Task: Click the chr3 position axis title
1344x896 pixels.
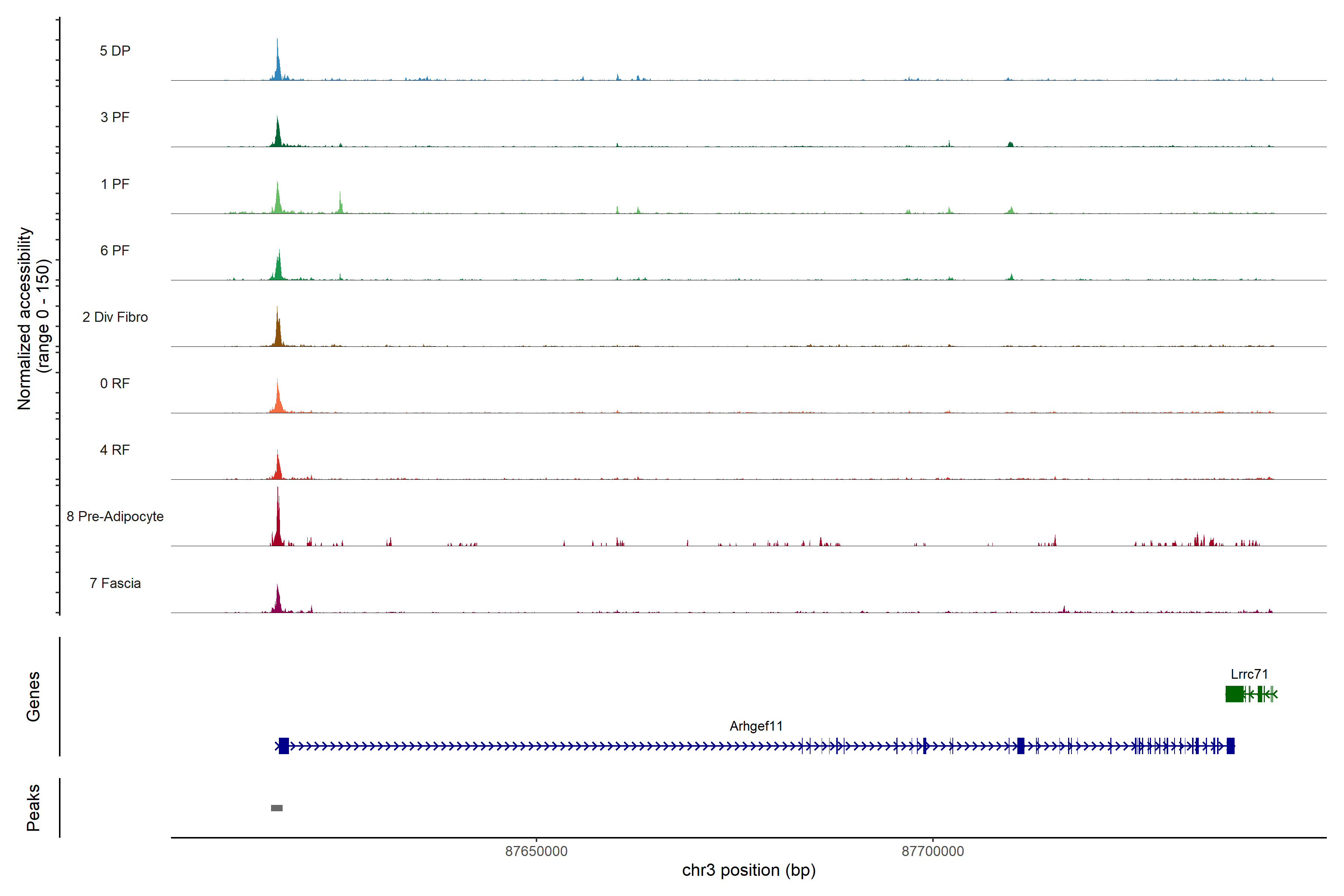Action: coord(749,870)
